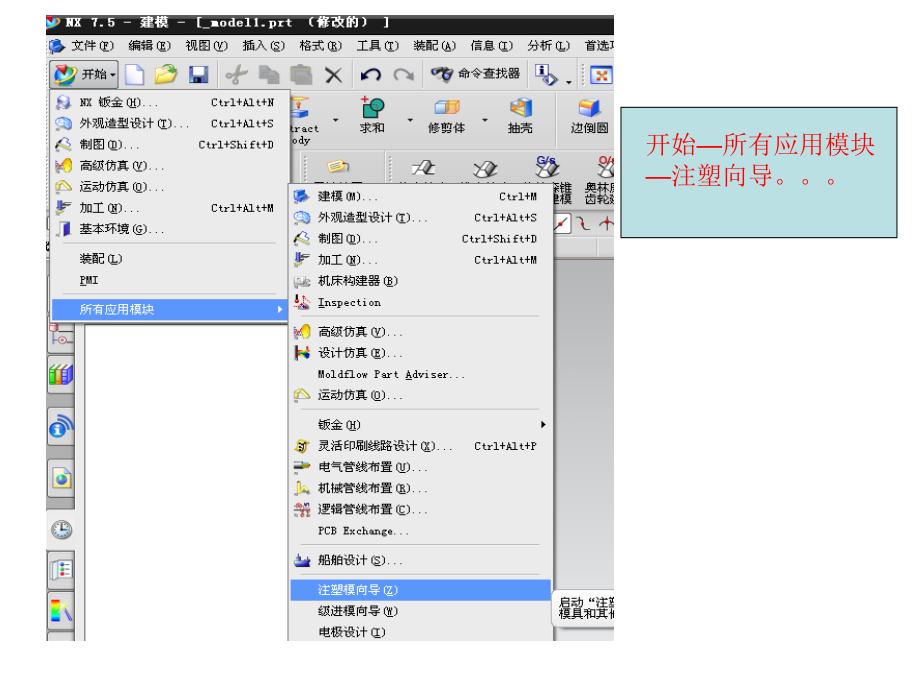This screenshot has height=690, width=920.
Task: Click the Cut scissors icon
Action: (x=236, y=75)
